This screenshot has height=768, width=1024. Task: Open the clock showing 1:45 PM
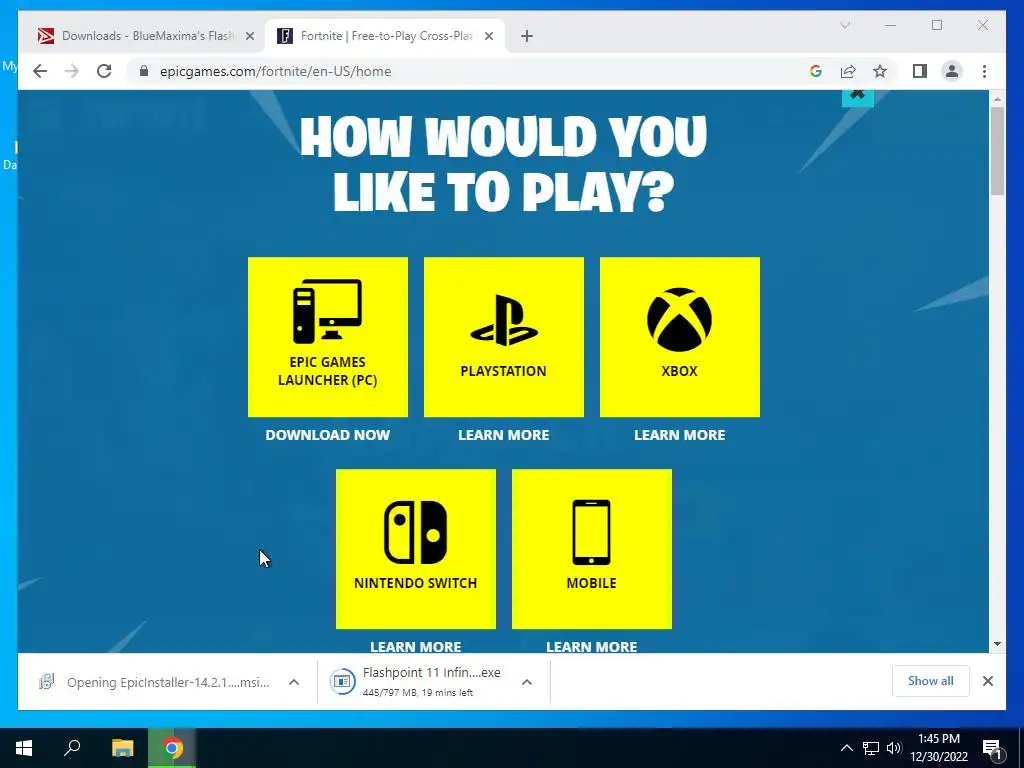pyautogui.click(x=939, y=748)
